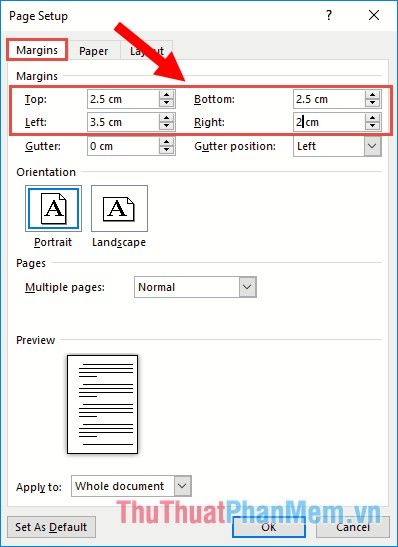
Task: Click the Left margin input field
Action: point(123,122)
